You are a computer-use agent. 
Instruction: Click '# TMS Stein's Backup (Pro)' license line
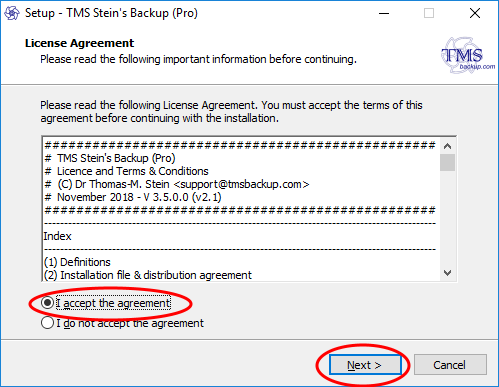[110, 158]
